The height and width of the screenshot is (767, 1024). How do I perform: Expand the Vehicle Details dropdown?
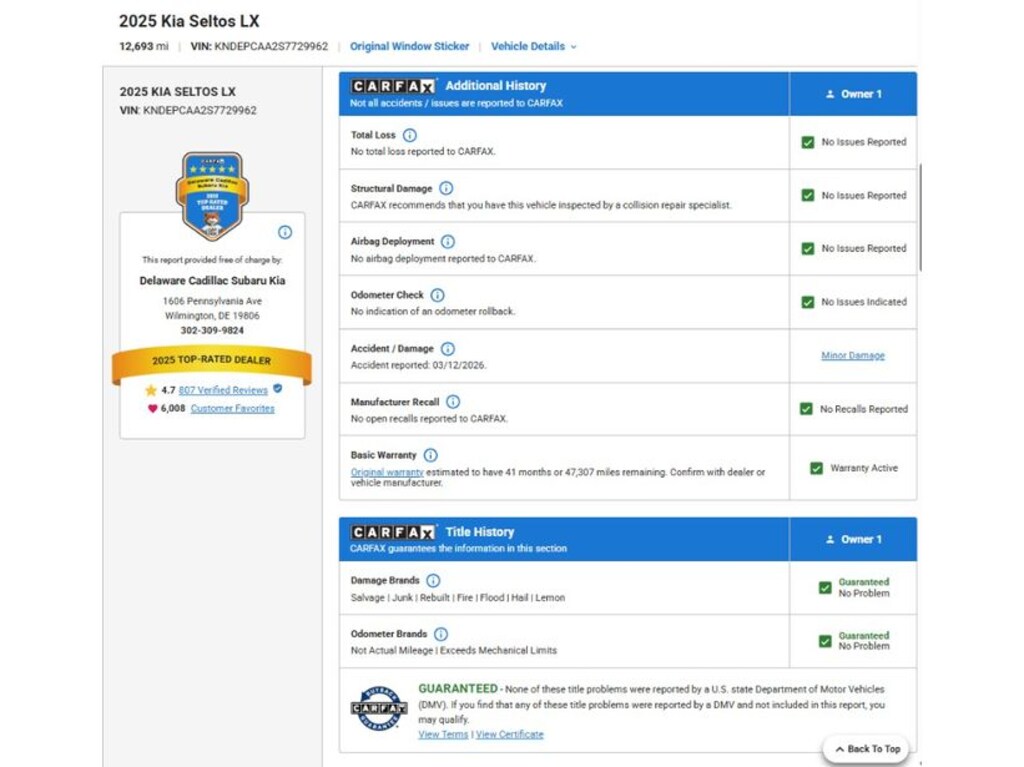(534, 46)
